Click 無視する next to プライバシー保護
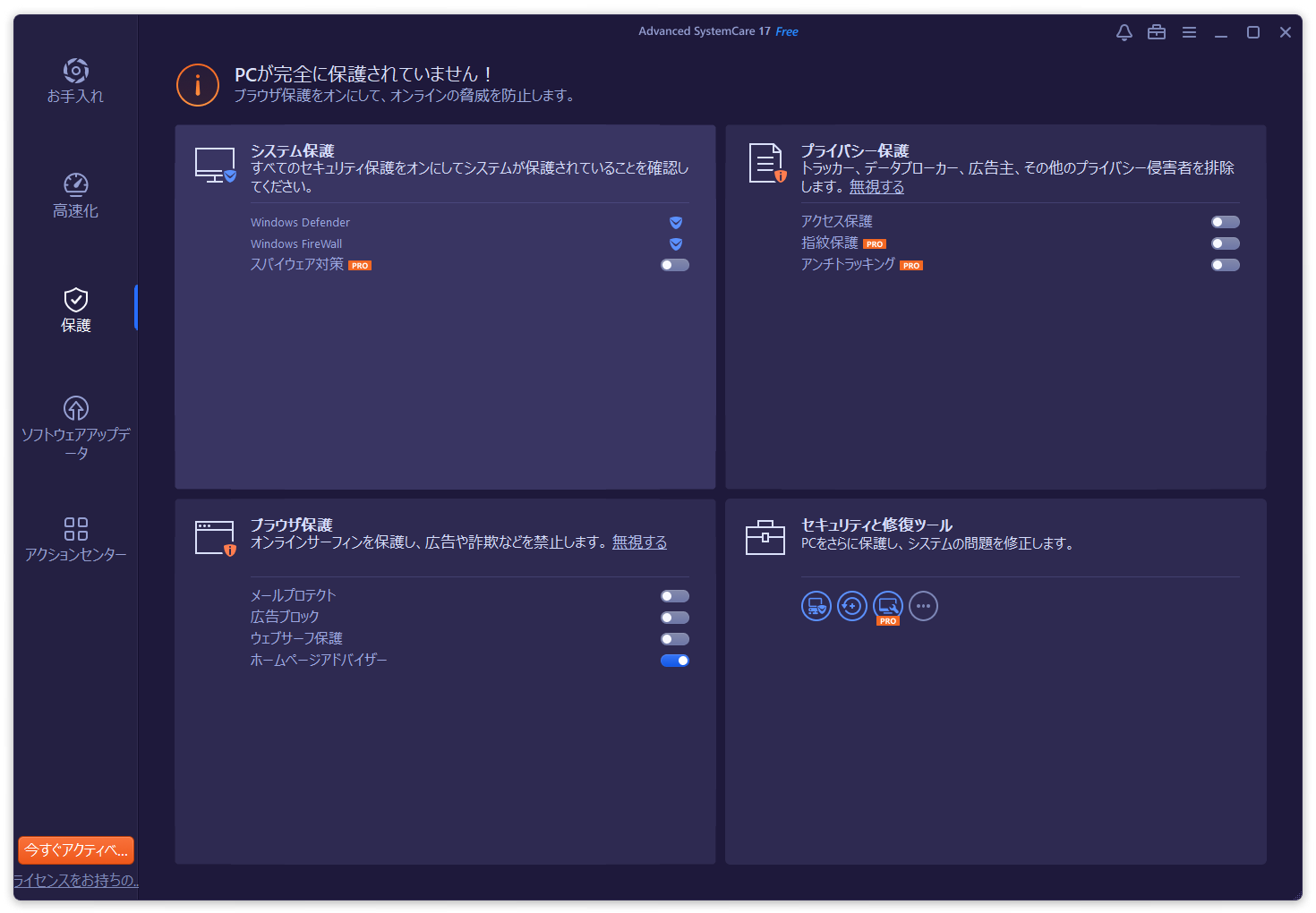The height and width of the screenshot is (913, 1316). pos(876,187)
